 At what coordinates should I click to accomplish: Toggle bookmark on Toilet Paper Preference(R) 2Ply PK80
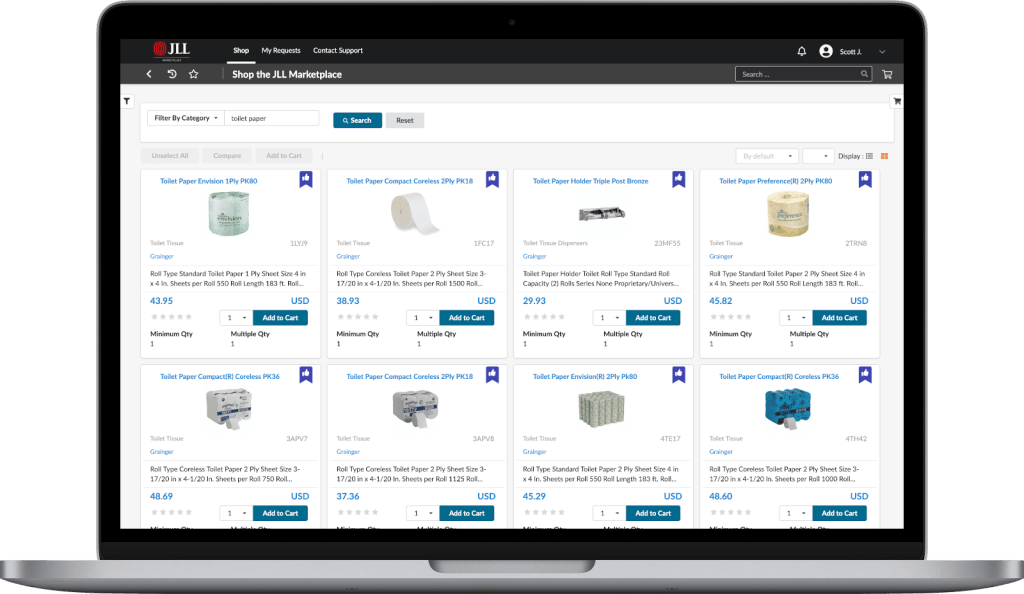point(865,179)
